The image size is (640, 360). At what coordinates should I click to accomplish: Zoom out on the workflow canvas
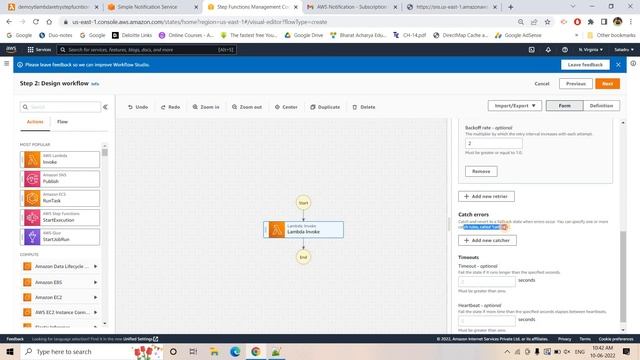pos(247,107)
